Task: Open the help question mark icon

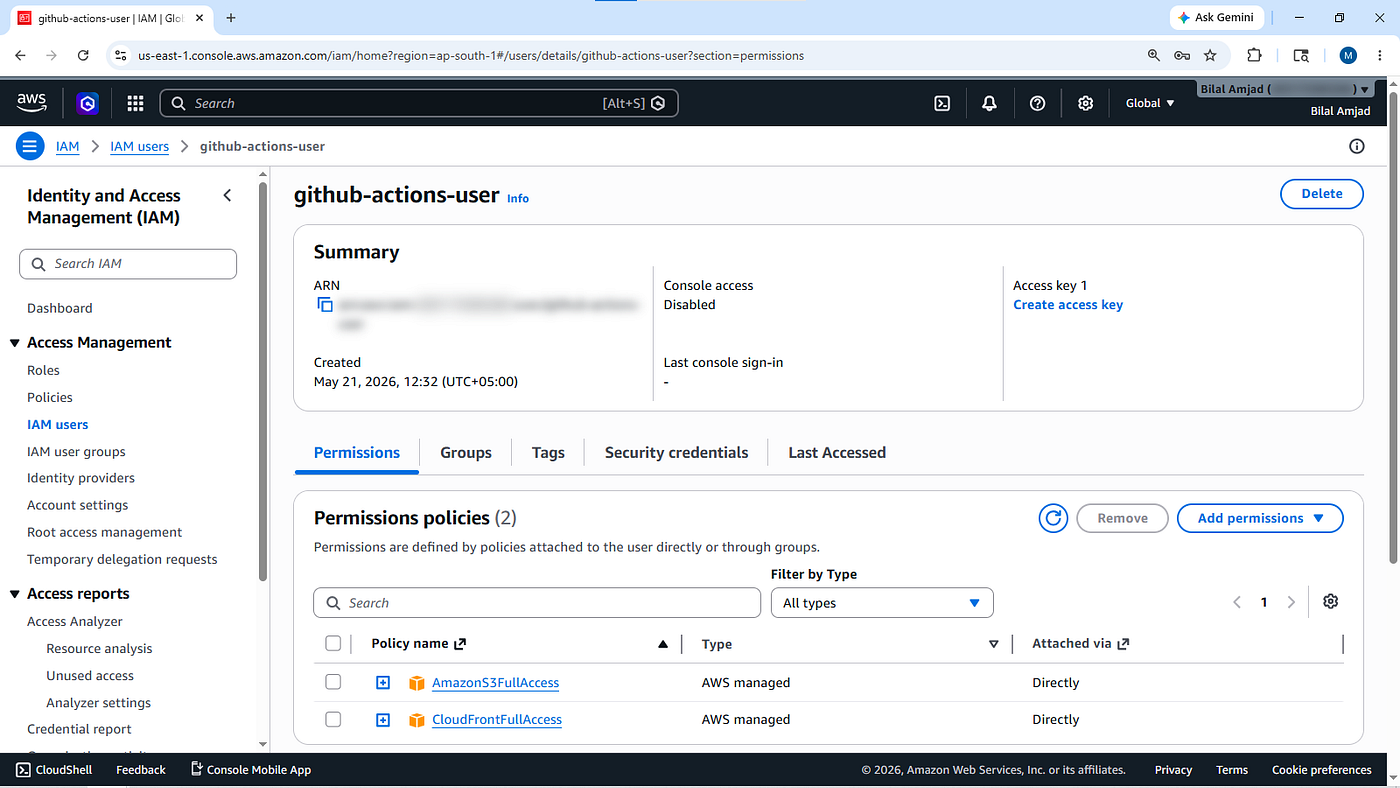Action: 1037,103
